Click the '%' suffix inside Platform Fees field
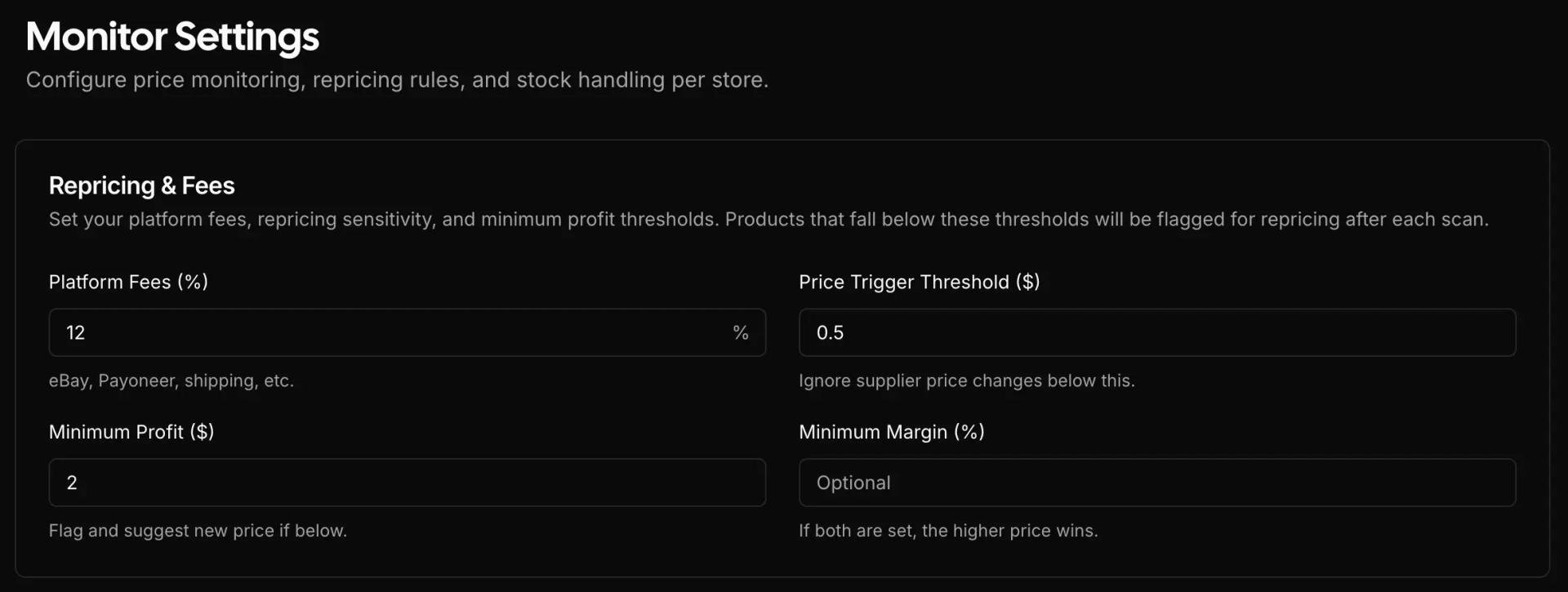1568x592 pixels. (741, 332)
